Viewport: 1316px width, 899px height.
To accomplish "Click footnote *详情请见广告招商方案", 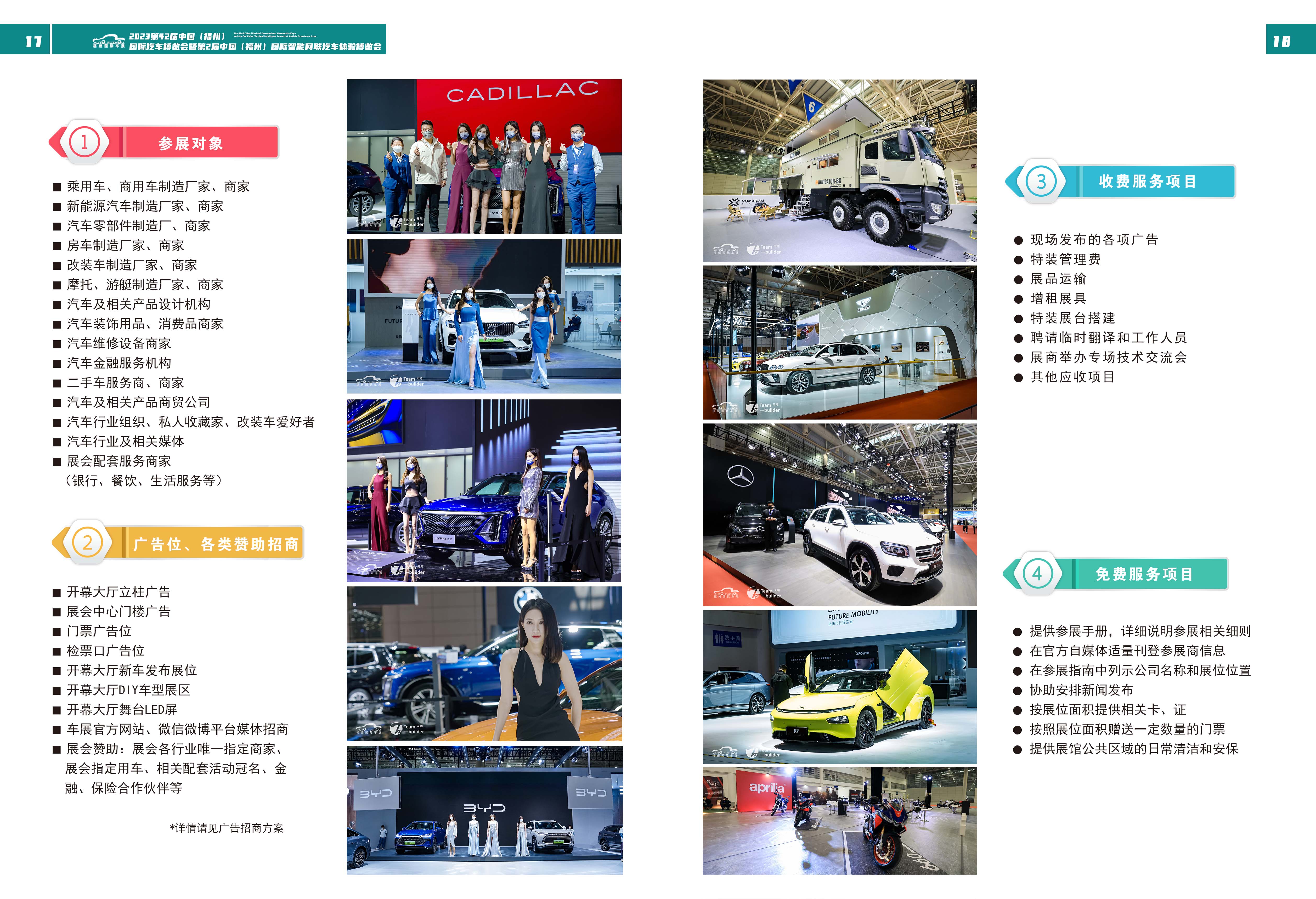I will (x=227, y=828).
